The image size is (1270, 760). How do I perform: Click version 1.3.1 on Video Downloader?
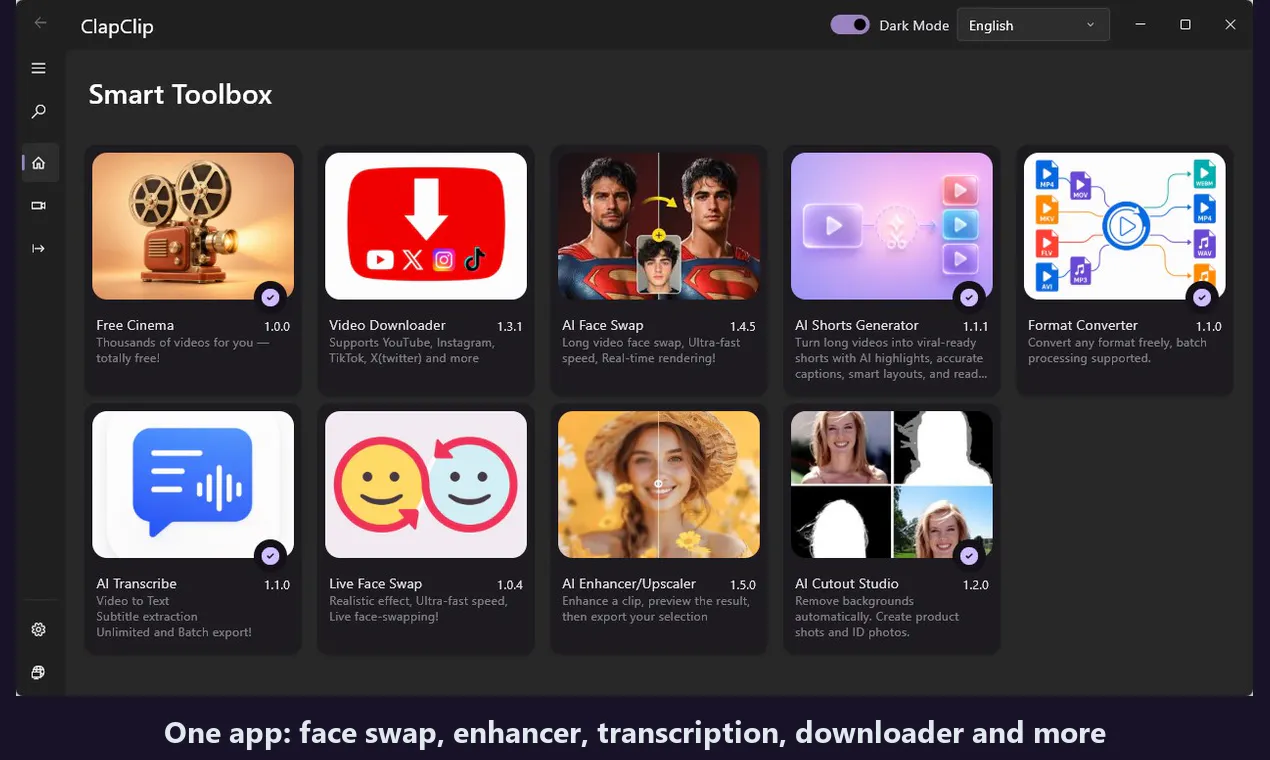tap(510, 327)
